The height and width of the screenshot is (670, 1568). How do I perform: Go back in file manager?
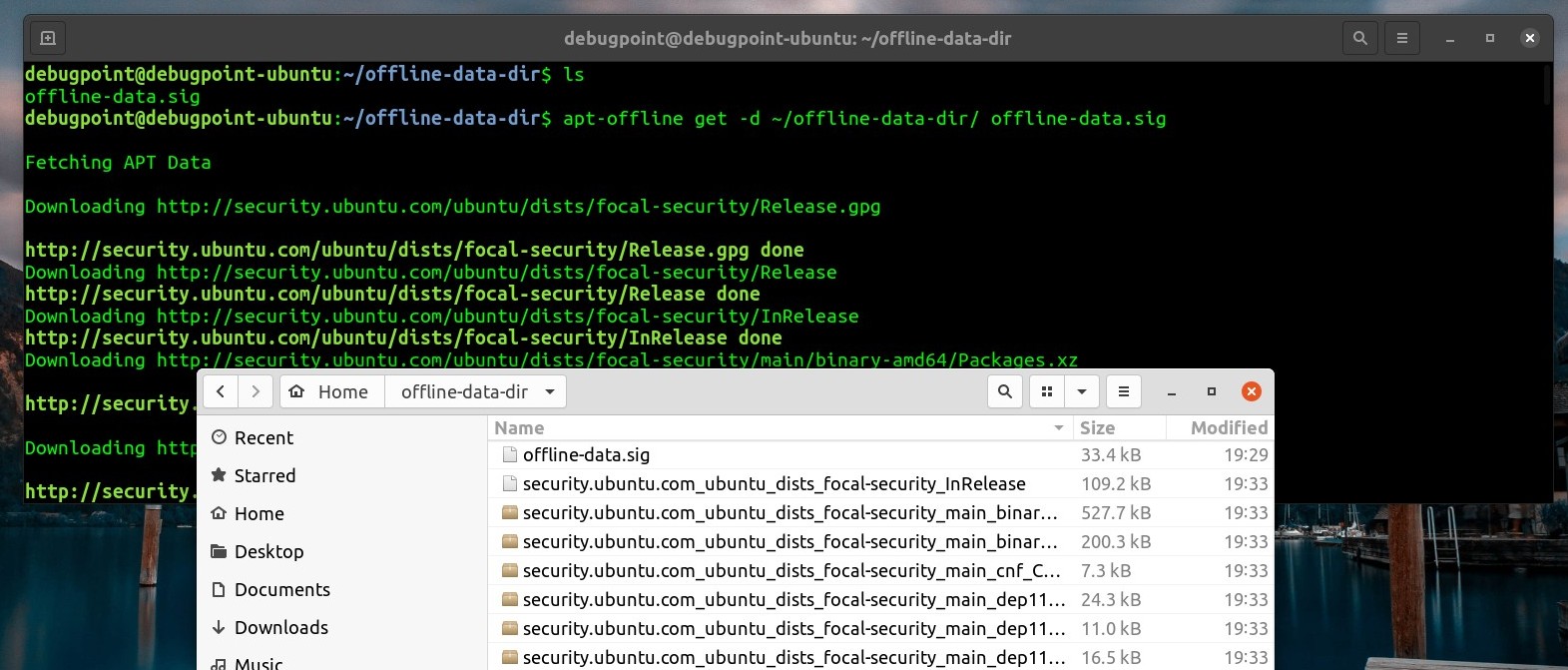pyautogui.click(x=221, y=391)
